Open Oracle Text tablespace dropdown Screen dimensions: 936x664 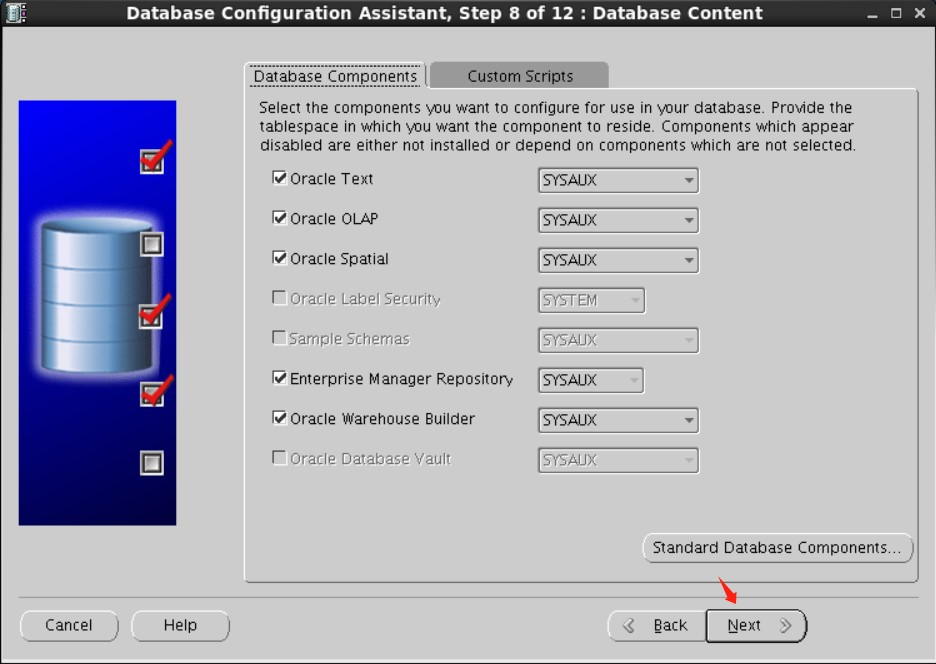tap(618, 180)
